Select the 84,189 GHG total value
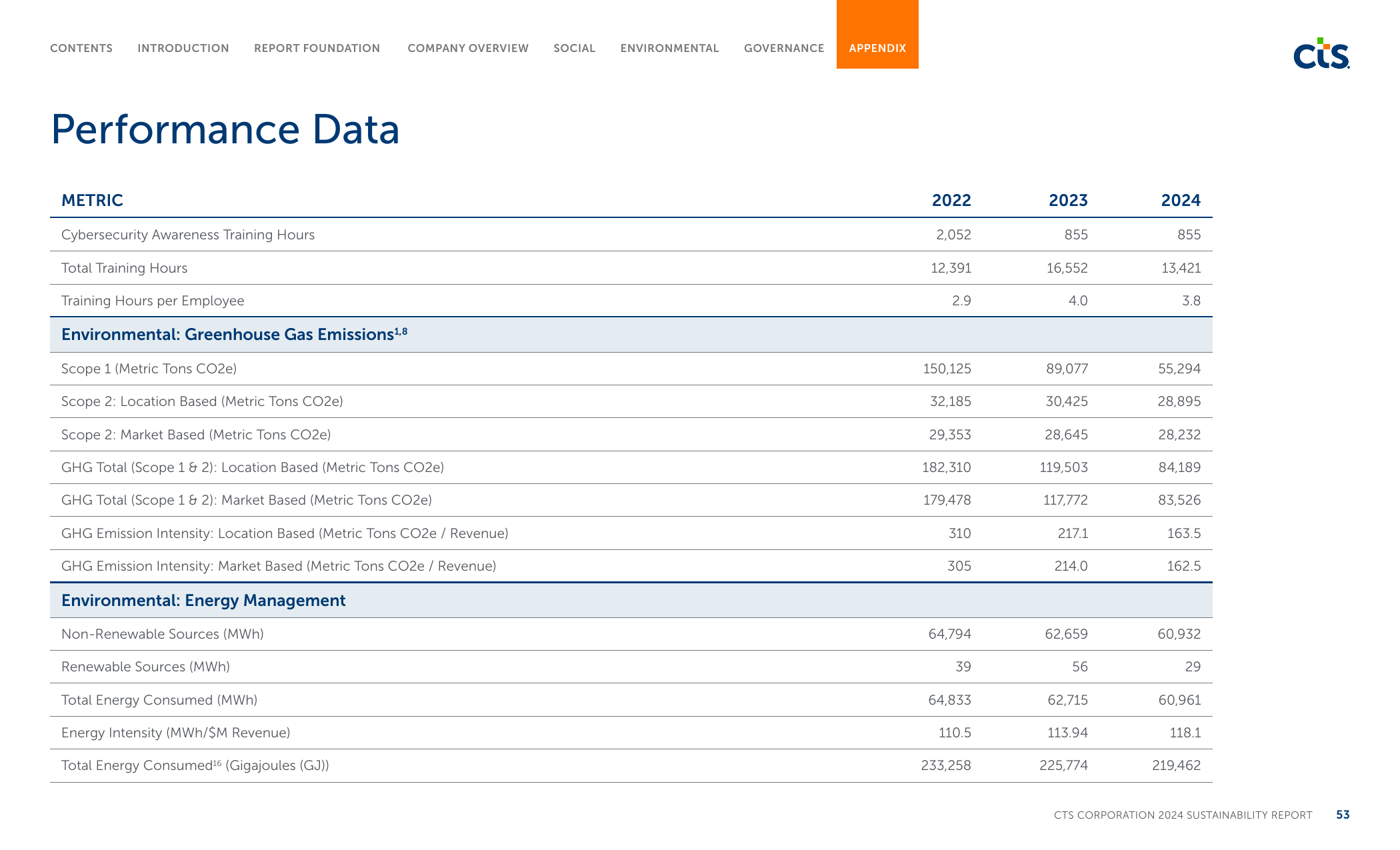Screen dimensions: 1400x850 [1179, 467]
